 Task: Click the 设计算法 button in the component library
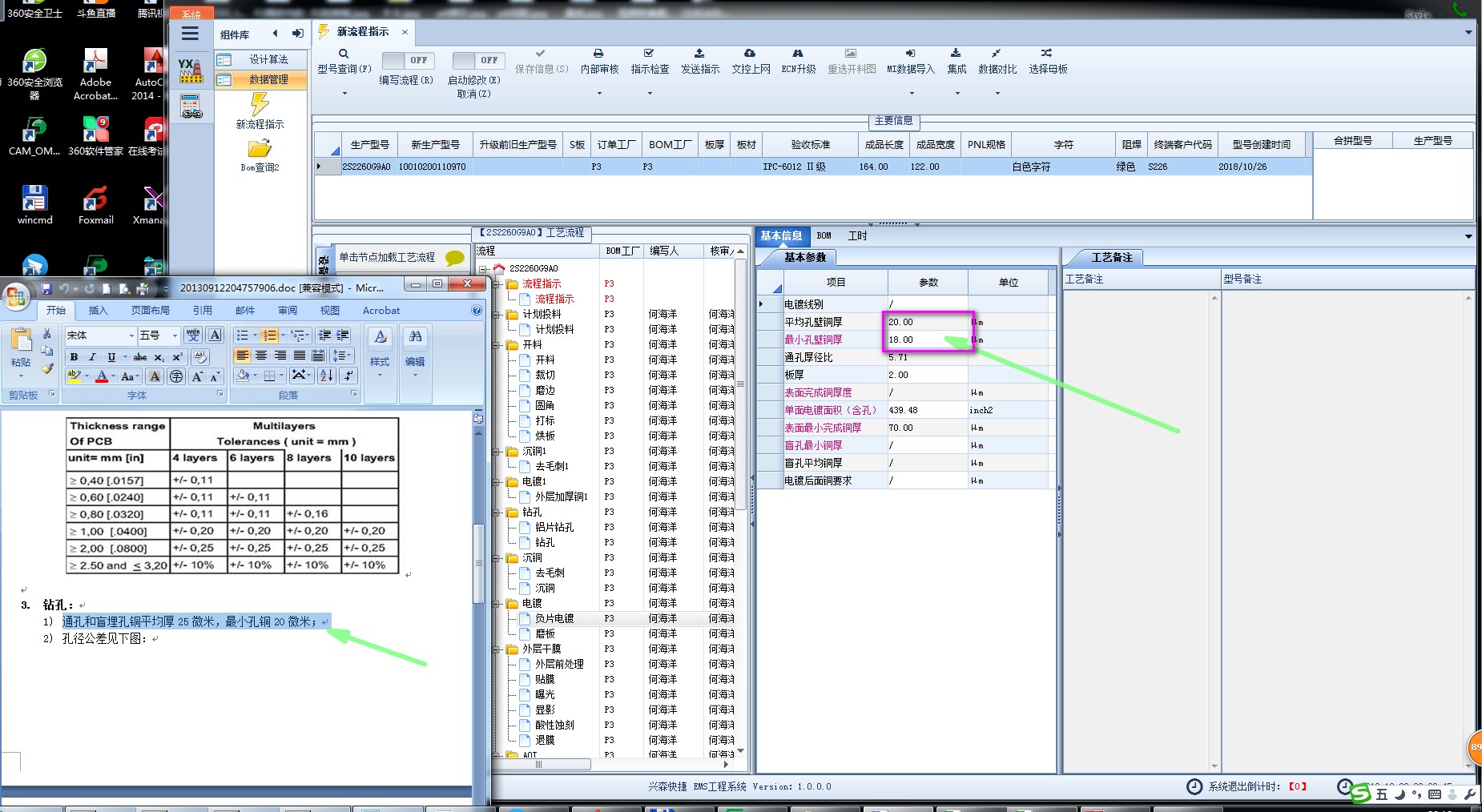(260, 59)
